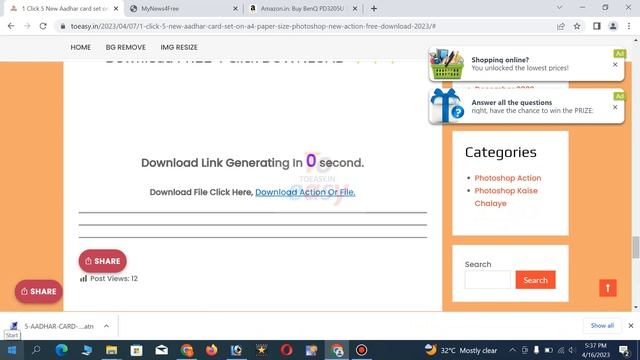Image resolution: width=640 pixels, height=360 pixels.
Task: Open Windows taskbar search
Action: point(36,350)
